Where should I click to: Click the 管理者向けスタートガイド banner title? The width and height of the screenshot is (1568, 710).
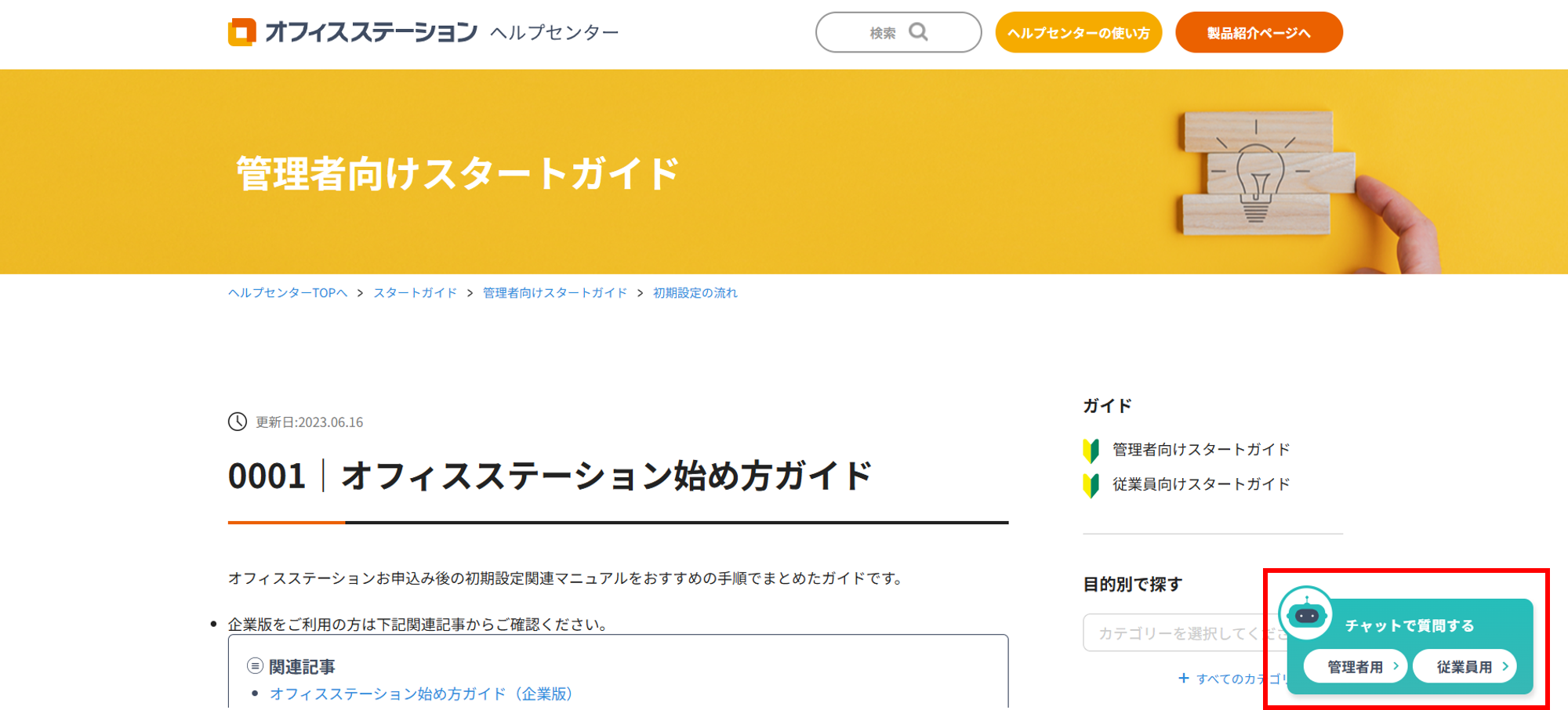(458, 173)
